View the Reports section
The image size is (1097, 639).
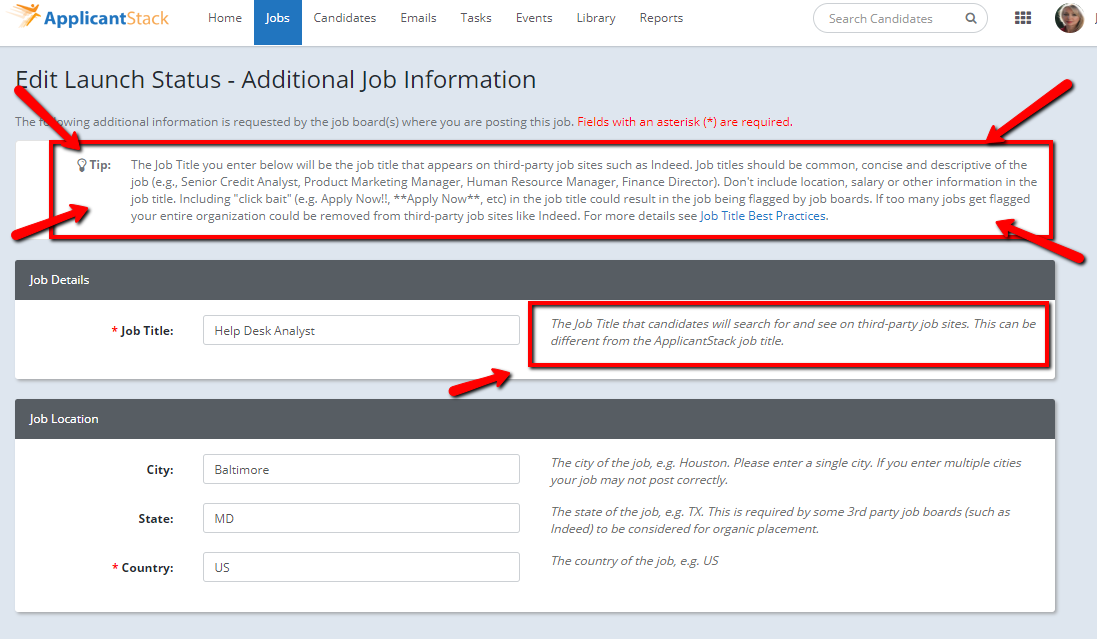[661, 18]
